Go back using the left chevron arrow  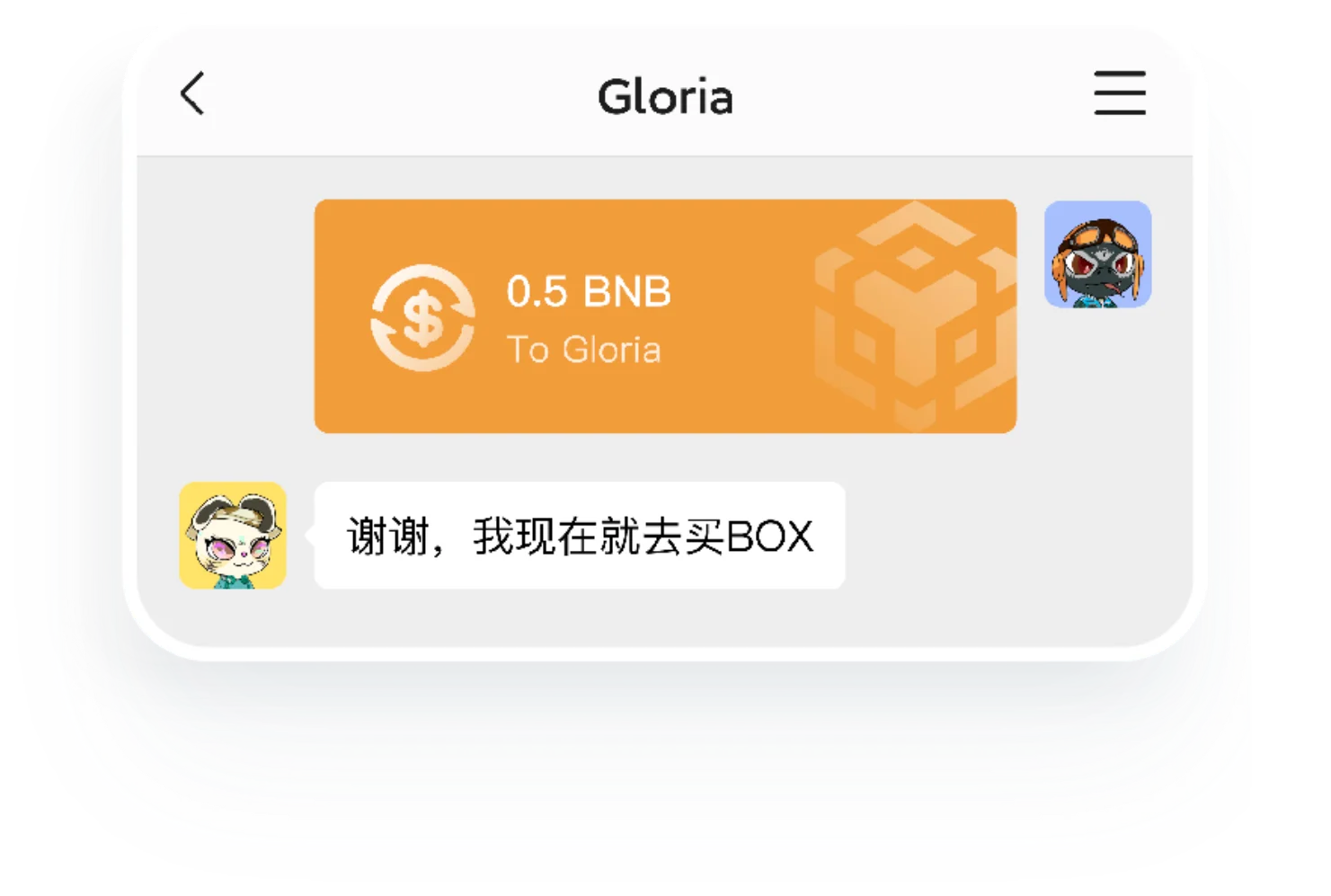[192, 93]
